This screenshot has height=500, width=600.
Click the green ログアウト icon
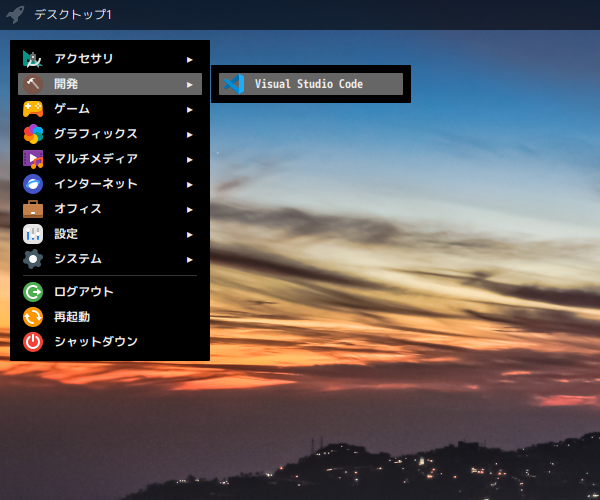pyautogui.click(x=33, y=292)
